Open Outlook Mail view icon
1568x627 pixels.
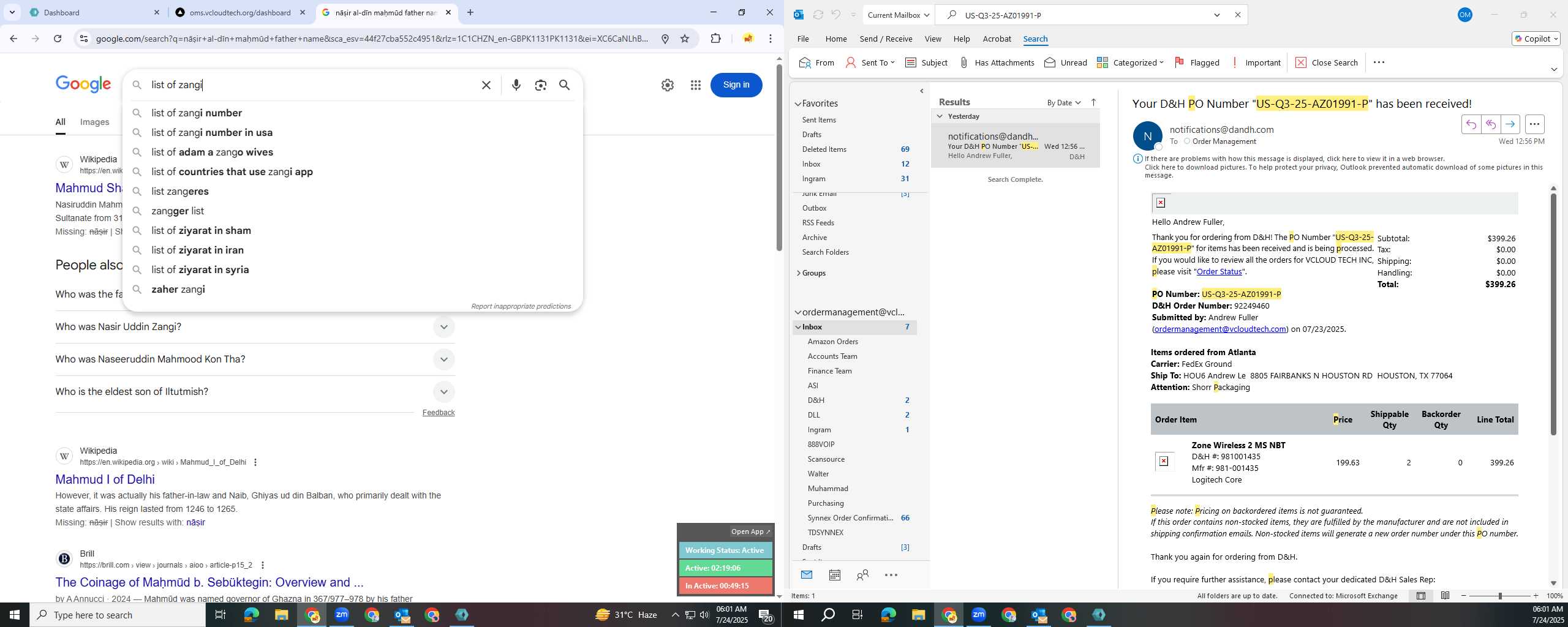[806, 575]
